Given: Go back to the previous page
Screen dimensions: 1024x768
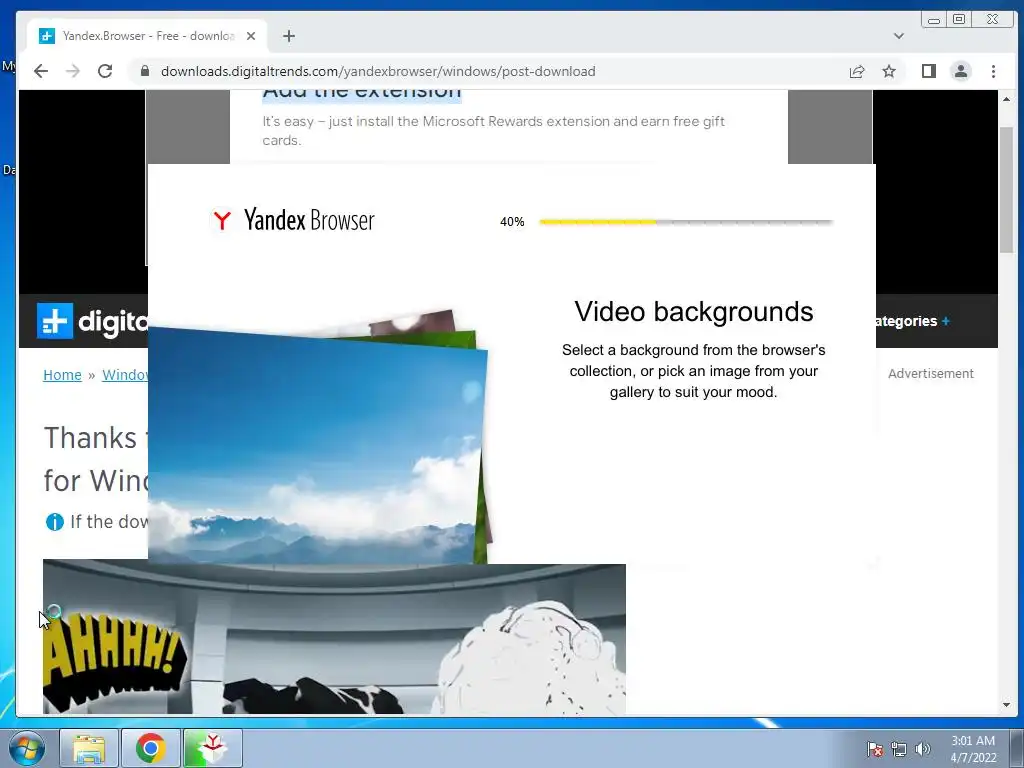Looking at the screenshot, I should tap(40, 71).
